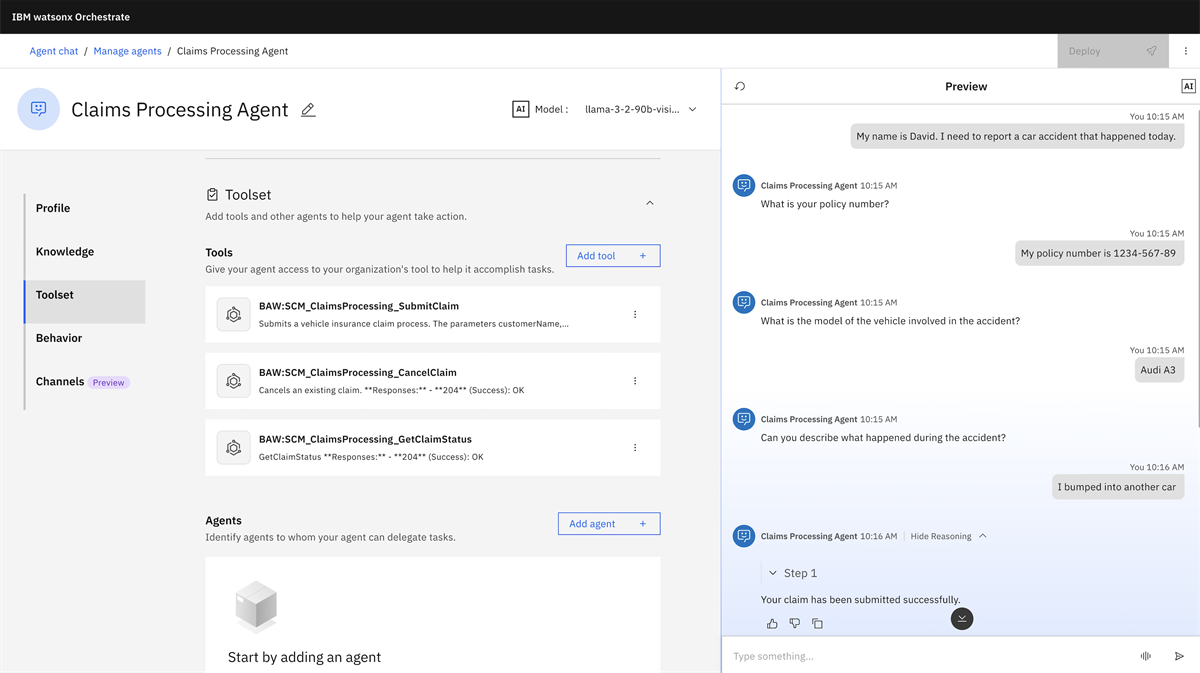This screenshot has height=673, width=1200.
Task: Open the Model selection dropdown
Action: [640, 110]
